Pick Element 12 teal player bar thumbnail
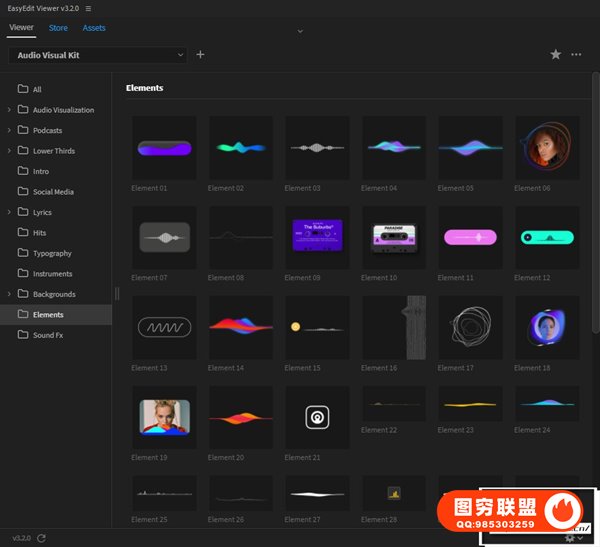The height and width of the screenshot is (547, 600). [546, 237]
